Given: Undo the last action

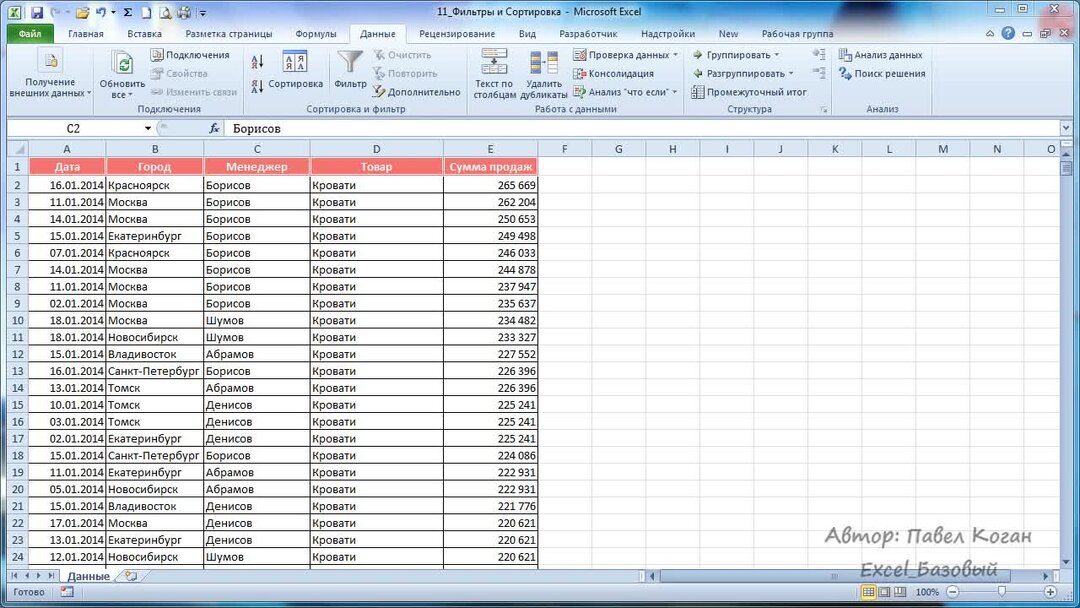Looking at the screenshot, I should coord(101,12).
